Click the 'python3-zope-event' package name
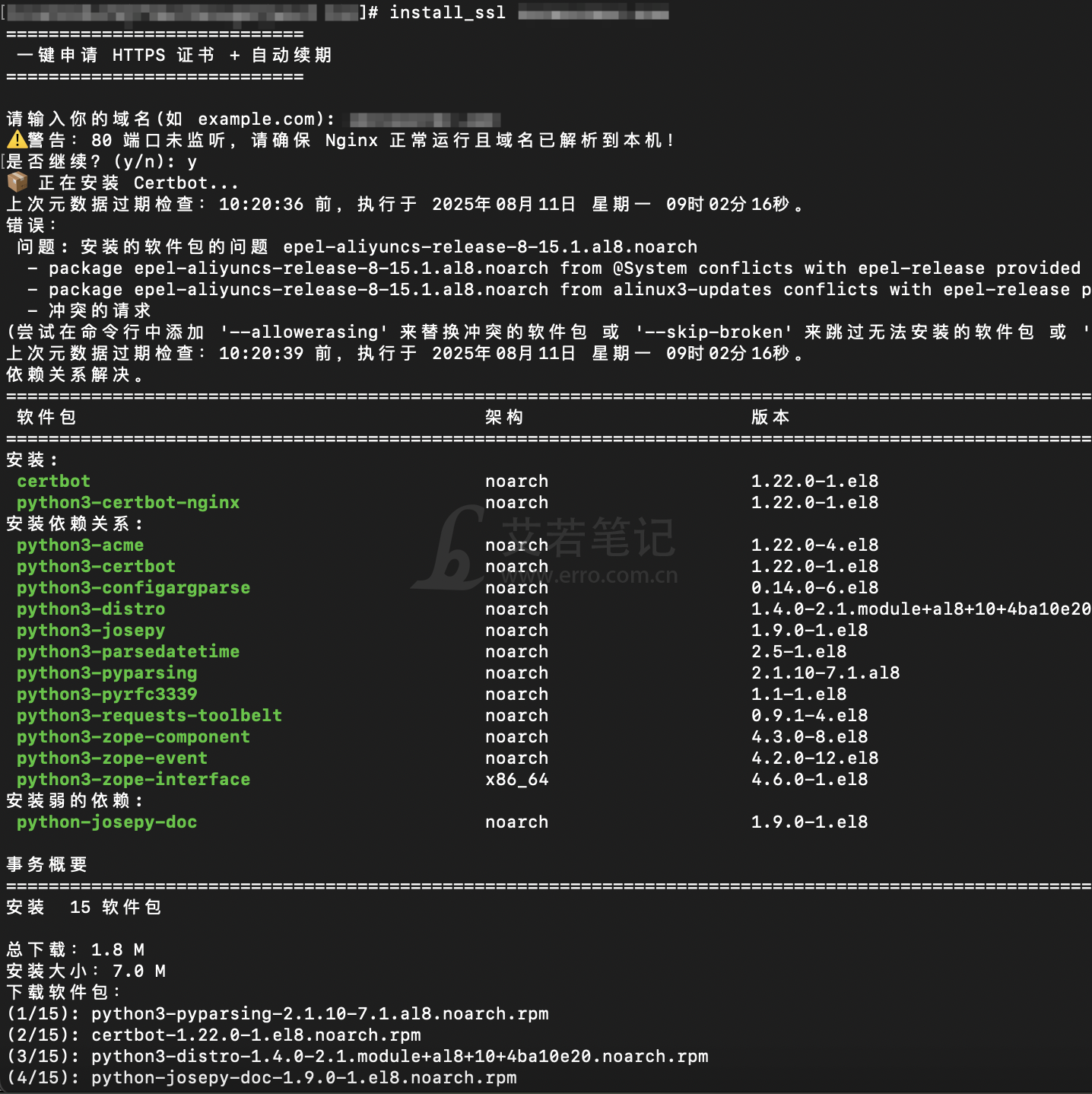The image size is (1092, 1094). tap(112, 758)
